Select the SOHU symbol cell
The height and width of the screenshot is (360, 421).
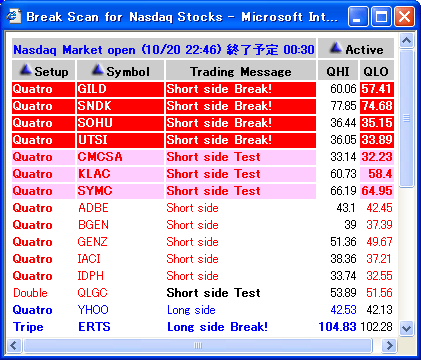click(120, 123)
